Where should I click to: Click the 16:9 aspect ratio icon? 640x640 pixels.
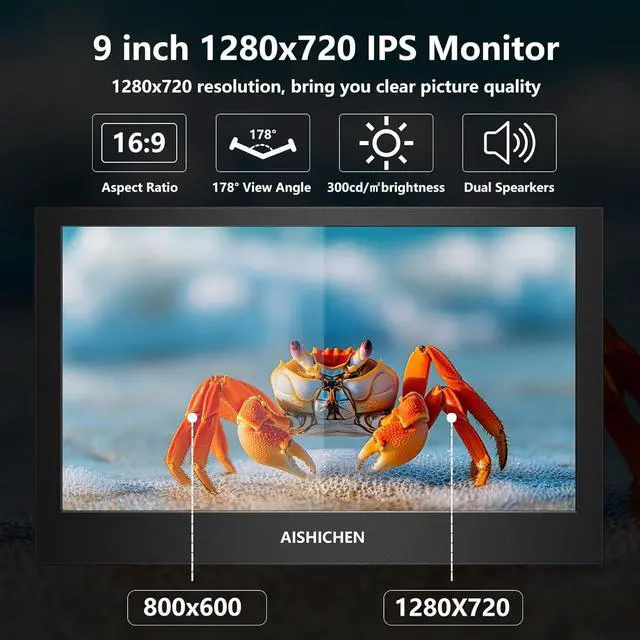tap(139, 143)
